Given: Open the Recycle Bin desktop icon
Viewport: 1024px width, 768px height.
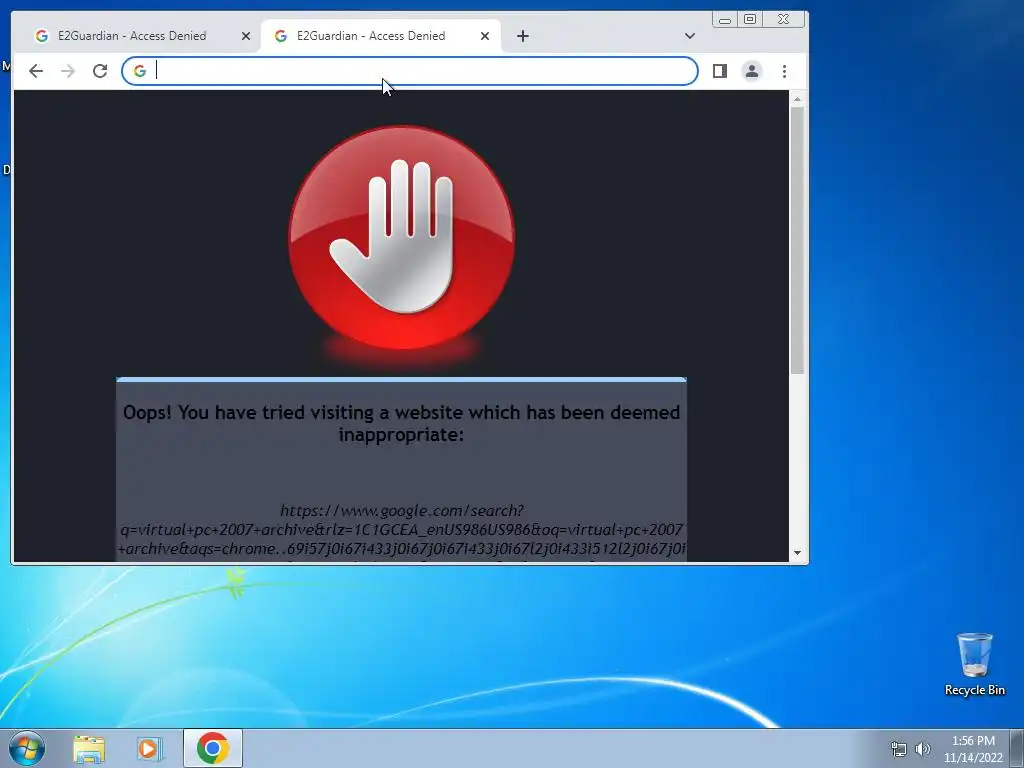Looking at the screenshot, I should (x=974, y=664).
